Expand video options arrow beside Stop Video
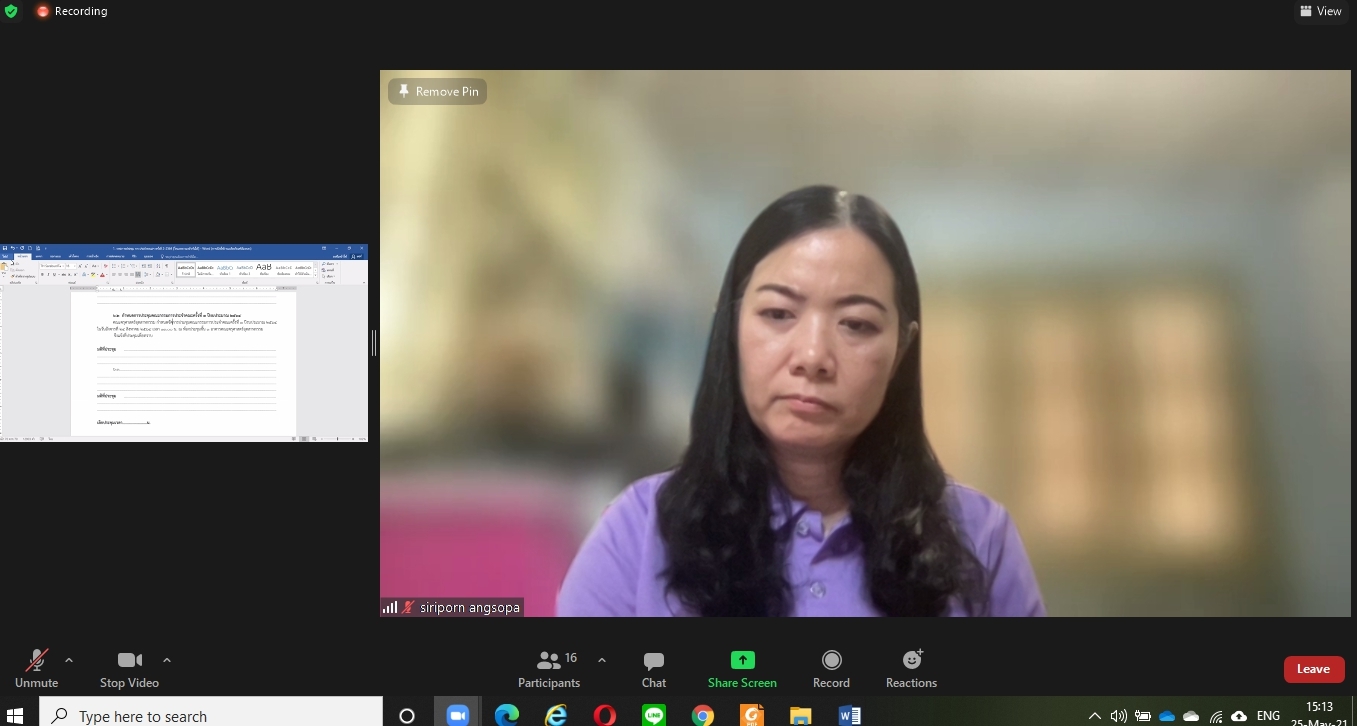Image resolution: width=1357 pixels, height=726 pixels. [167, 660]
